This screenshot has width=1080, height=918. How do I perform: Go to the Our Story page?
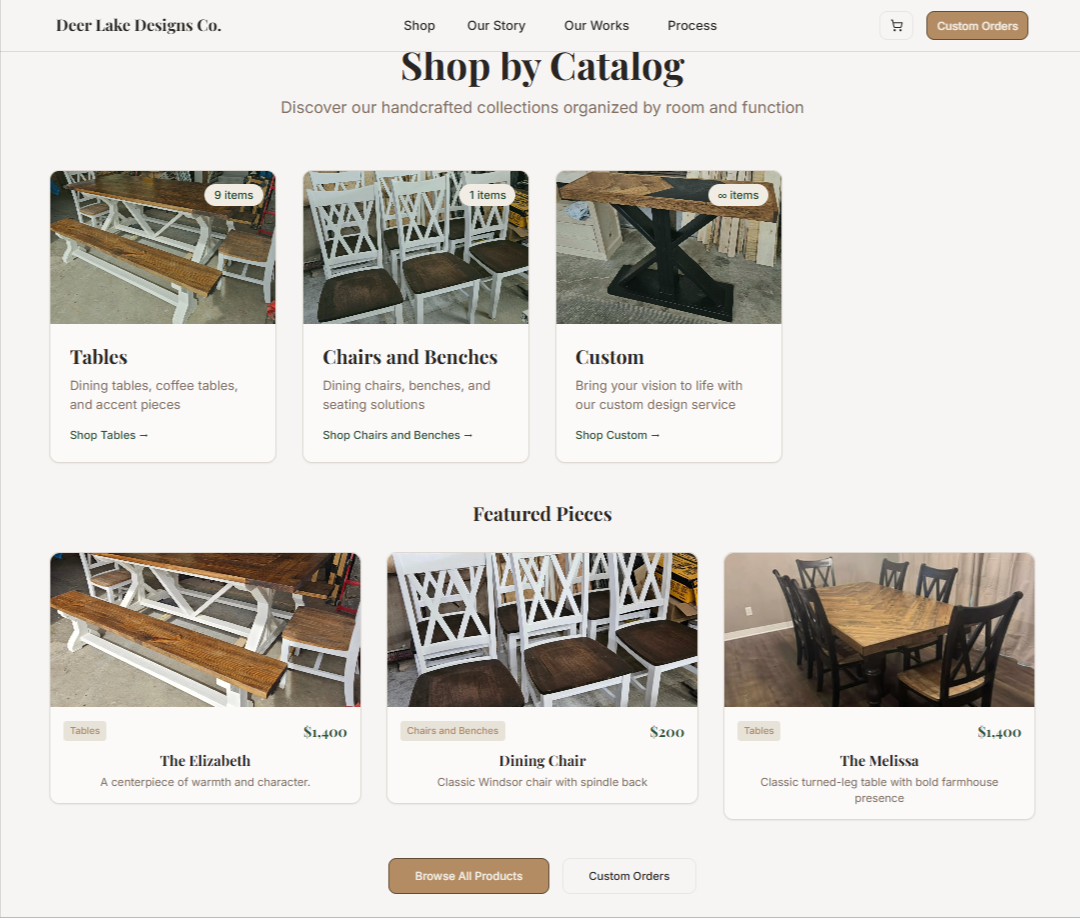click(x=496, y=25)
